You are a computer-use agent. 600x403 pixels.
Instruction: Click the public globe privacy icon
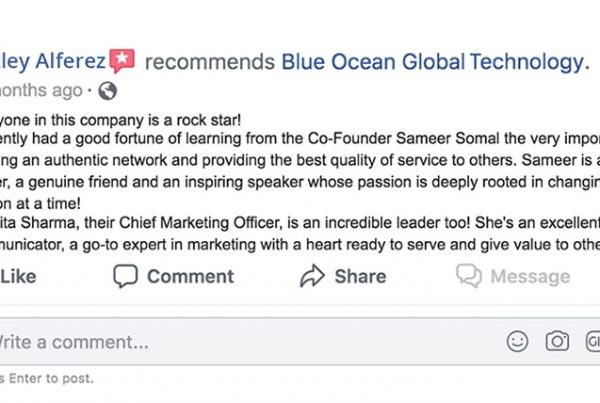108,91
